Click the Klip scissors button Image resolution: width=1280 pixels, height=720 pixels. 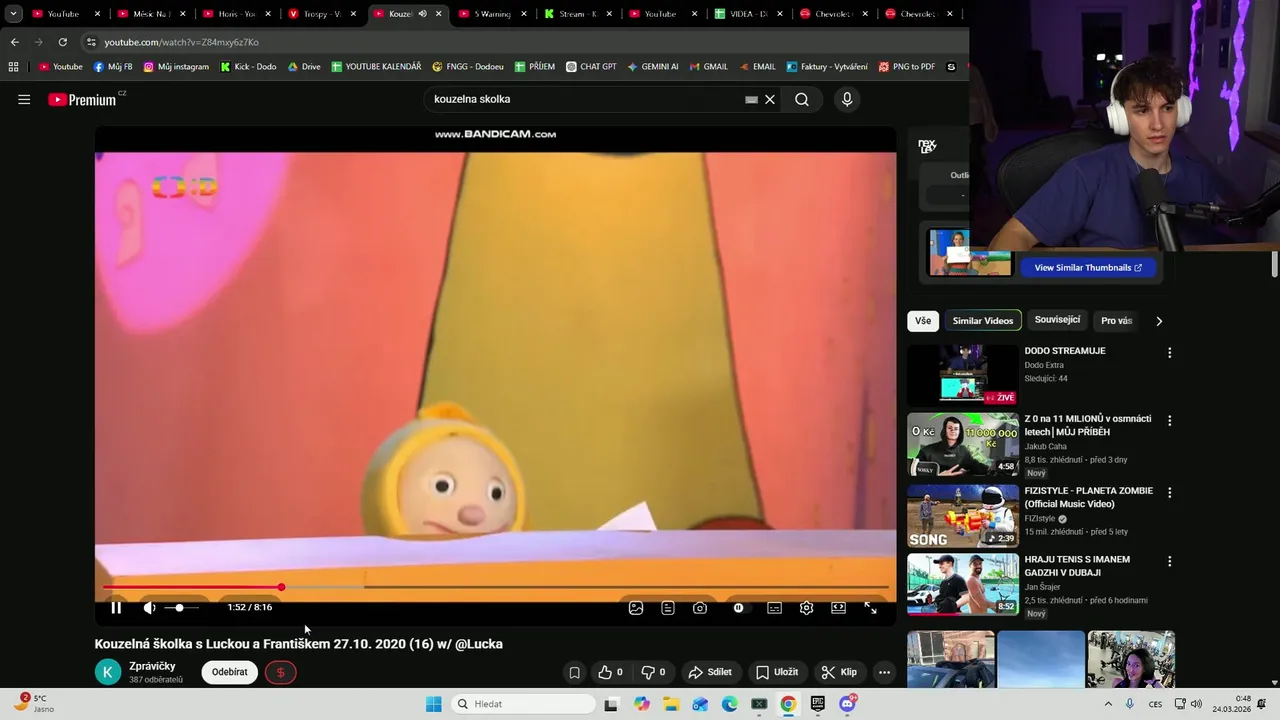coord(839,672)
